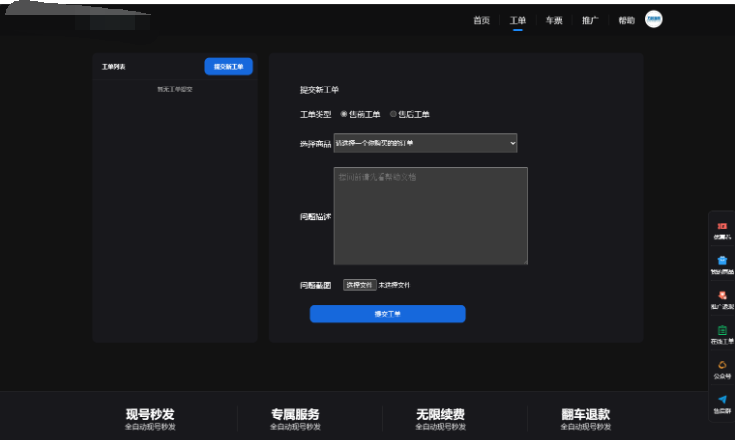Click the 现号秒发 footer heading

pos(150,414)
